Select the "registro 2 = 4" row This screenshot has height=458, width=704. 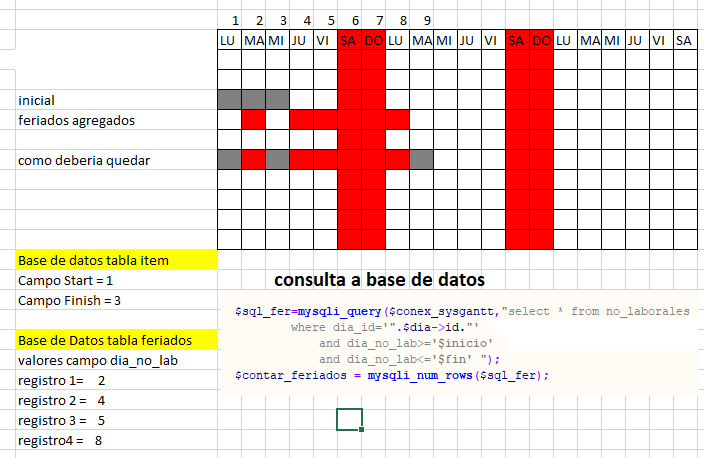pyautogui.click(x=116, y=400)
